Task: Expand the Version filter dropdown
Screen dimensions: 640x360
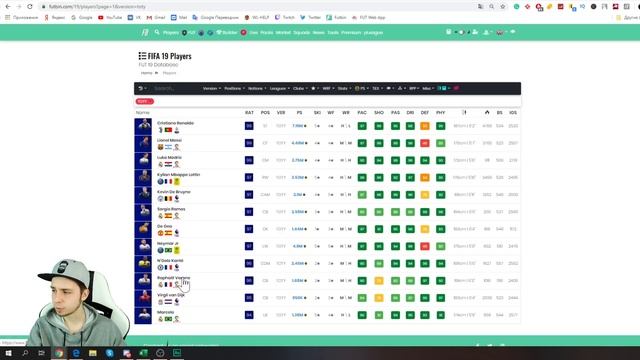Action: (211, 88)
